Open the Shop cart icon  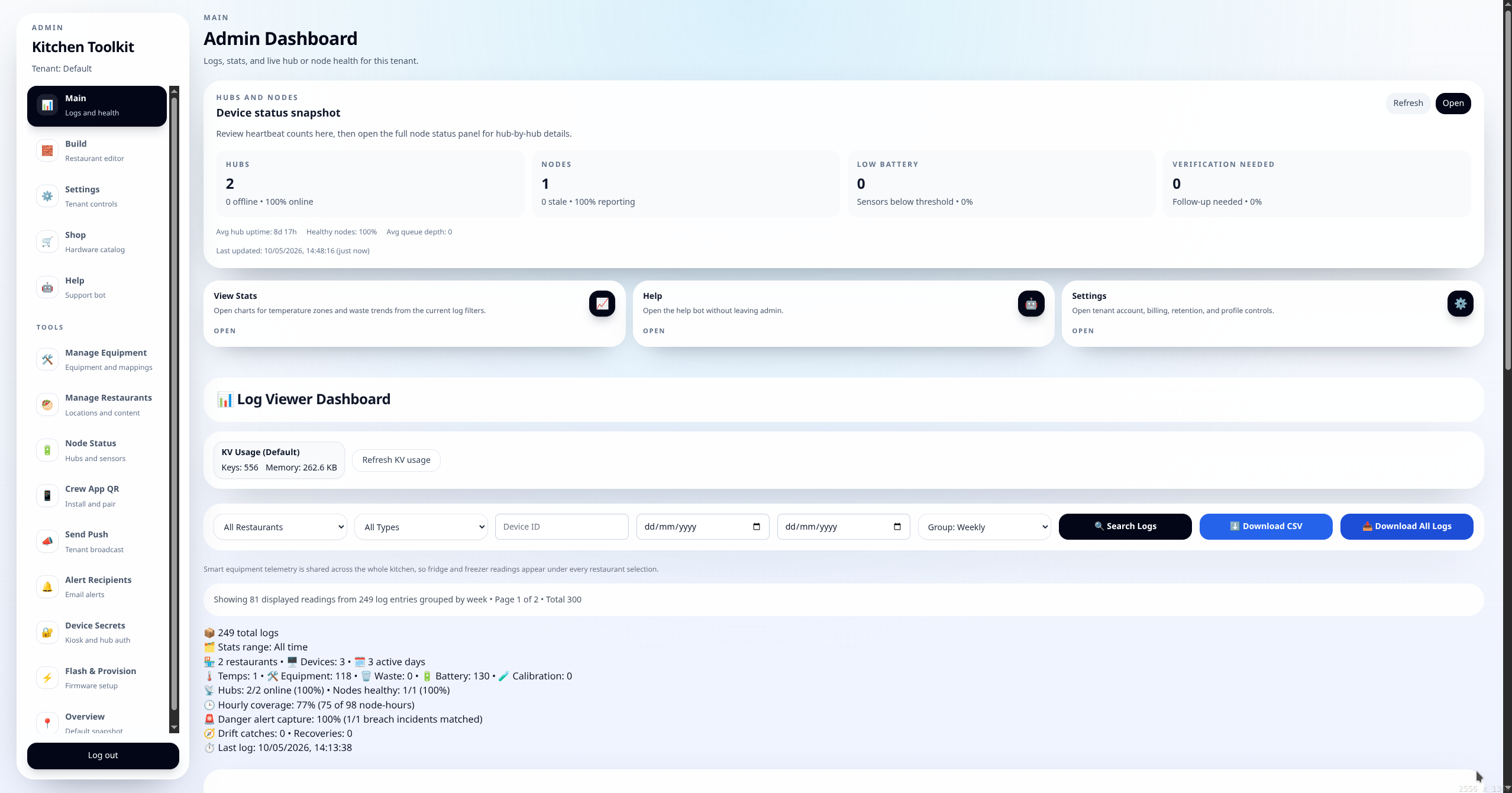click(47, 242)
